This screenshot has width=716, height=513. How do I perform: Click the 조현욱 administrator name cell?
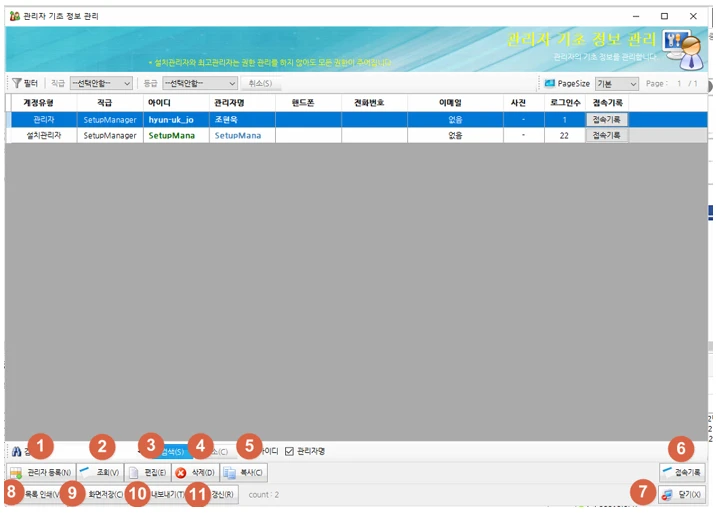coord(242,120)
